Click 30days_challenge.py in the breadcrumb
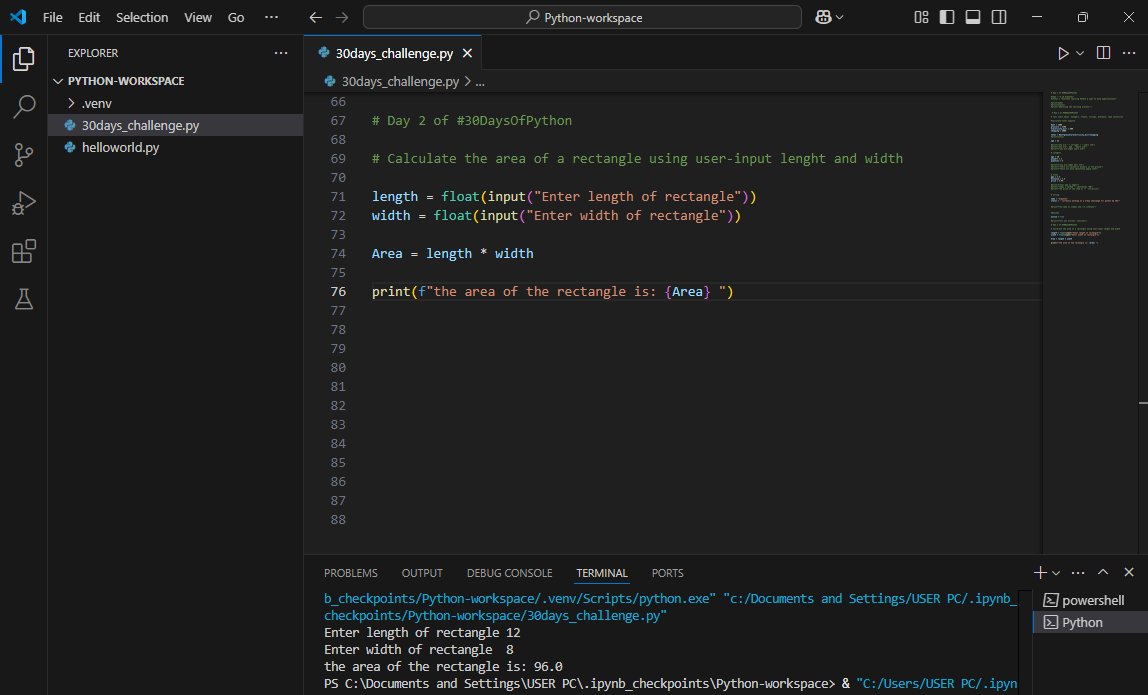 click(400, 81)
